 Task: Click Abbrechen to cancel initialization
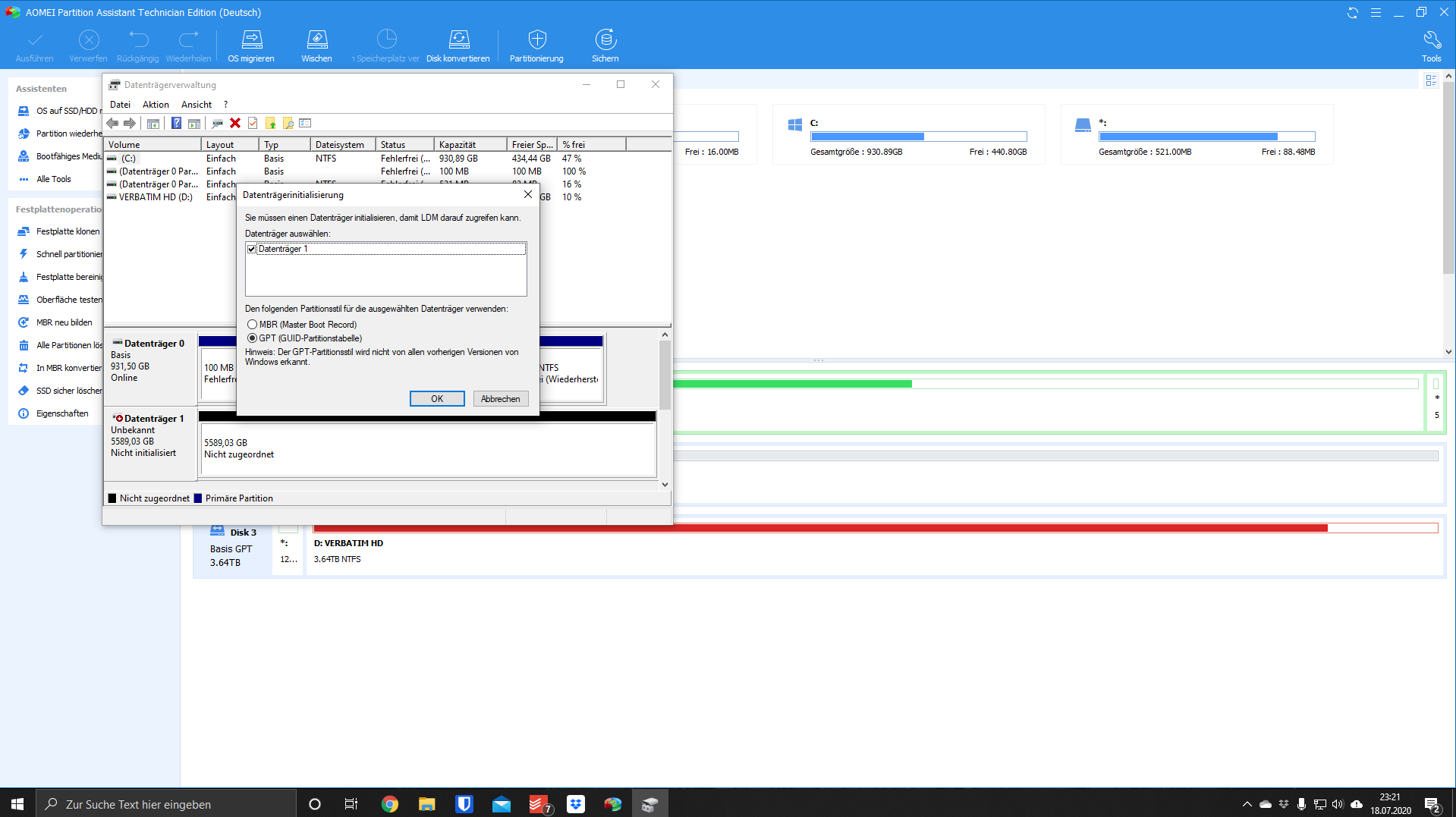tap(501, 399)
